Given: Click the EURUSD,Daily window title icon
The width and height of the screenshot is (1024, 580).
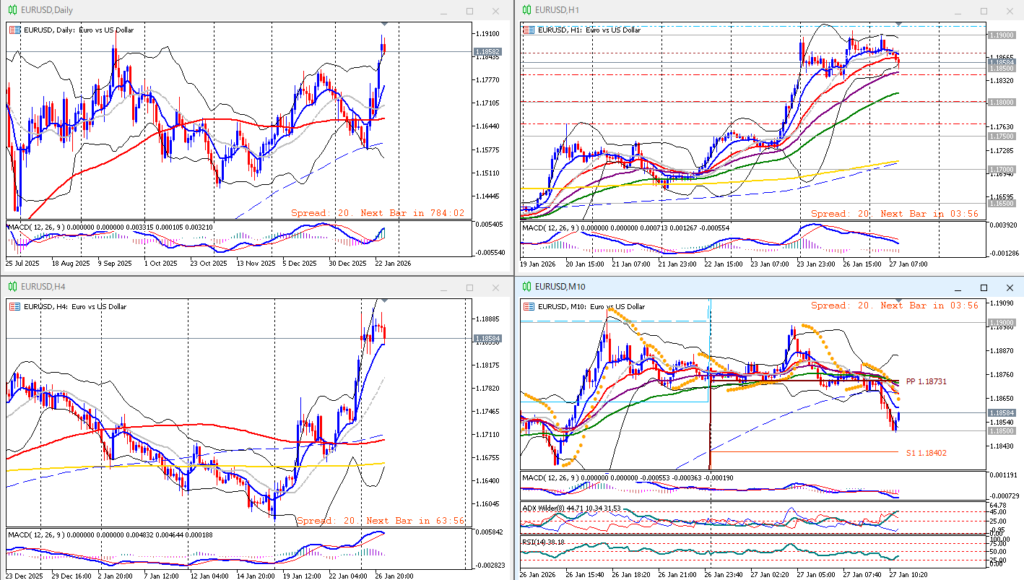Looking at the screenshot, I should pos(12,9).
